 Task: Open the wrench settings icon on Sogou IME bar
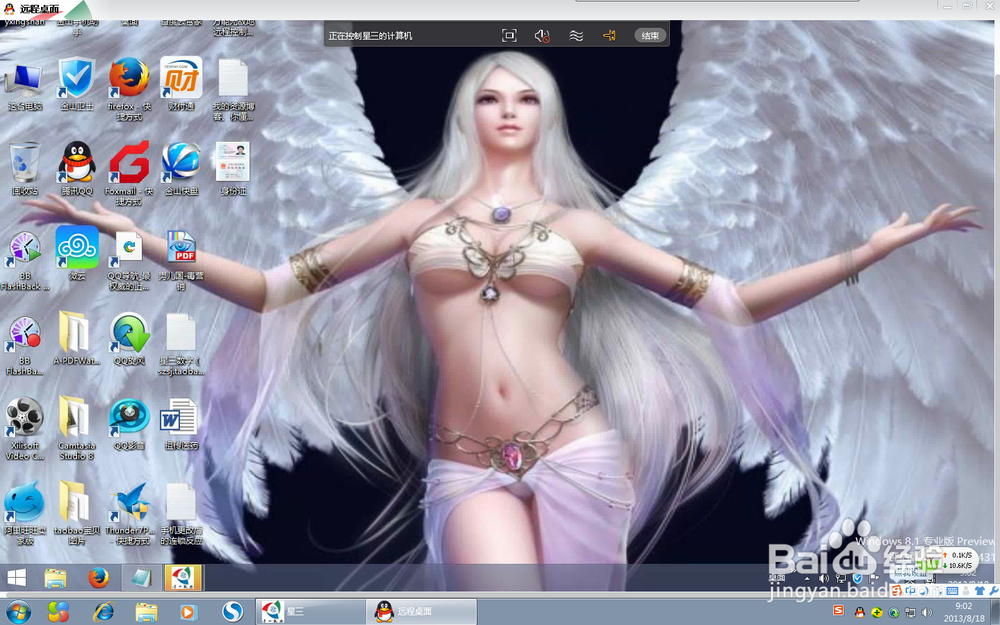pyautogui.click(x=994, y=591)
